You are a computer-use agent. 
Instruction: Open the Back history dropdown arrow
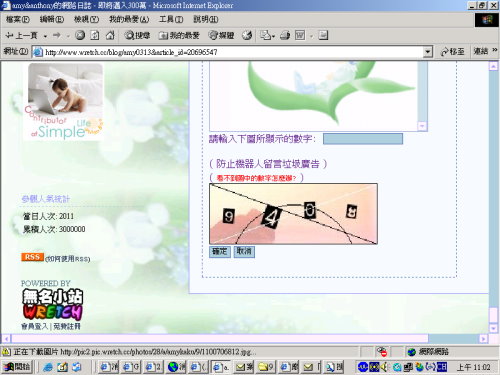pyautogui.click(x=45, y=36)
